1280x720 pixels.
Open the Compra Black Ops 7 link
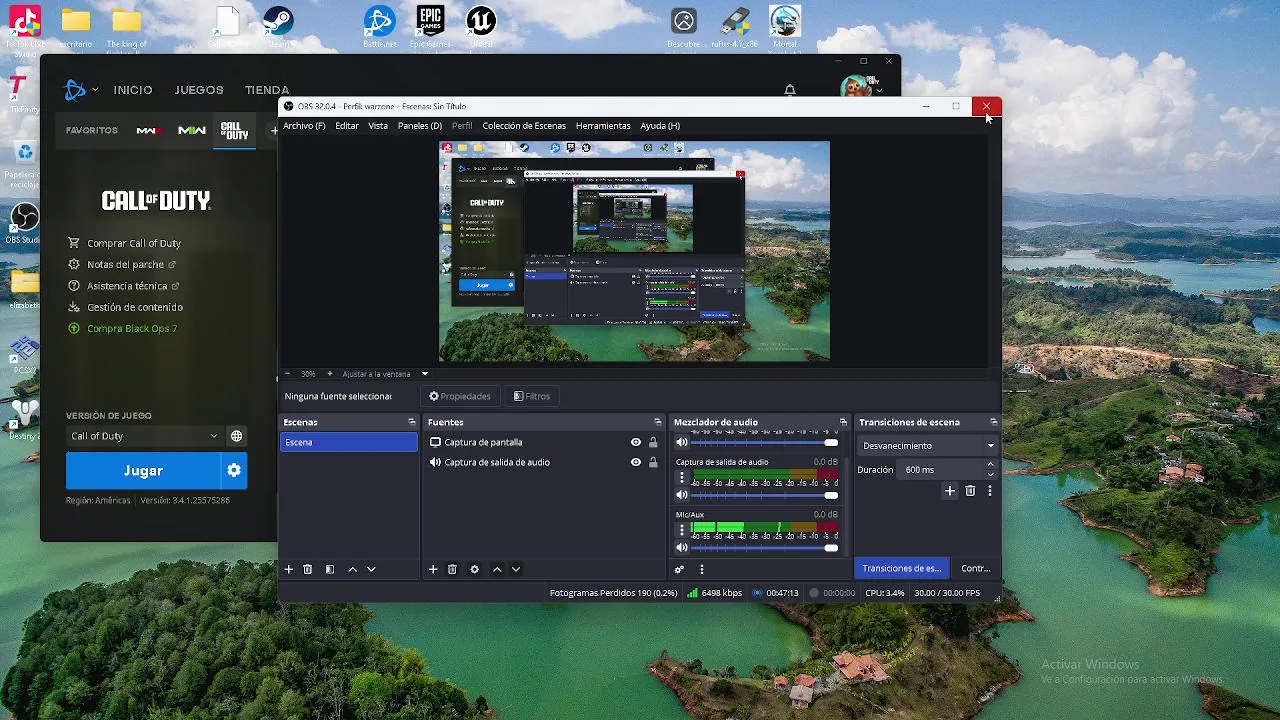click(x=132, y=328)
